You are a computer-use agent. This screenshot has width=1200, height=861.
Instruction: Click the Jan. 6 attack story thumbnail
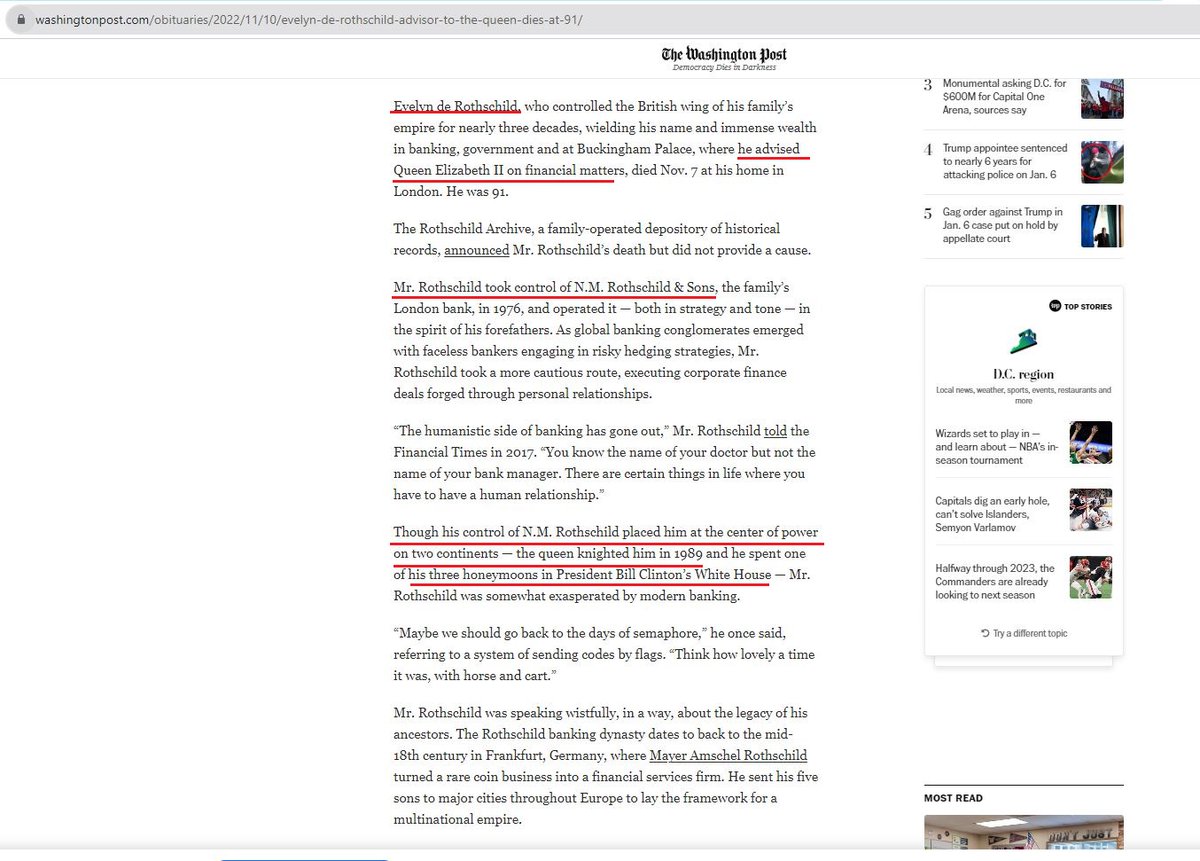[1102, 162]
